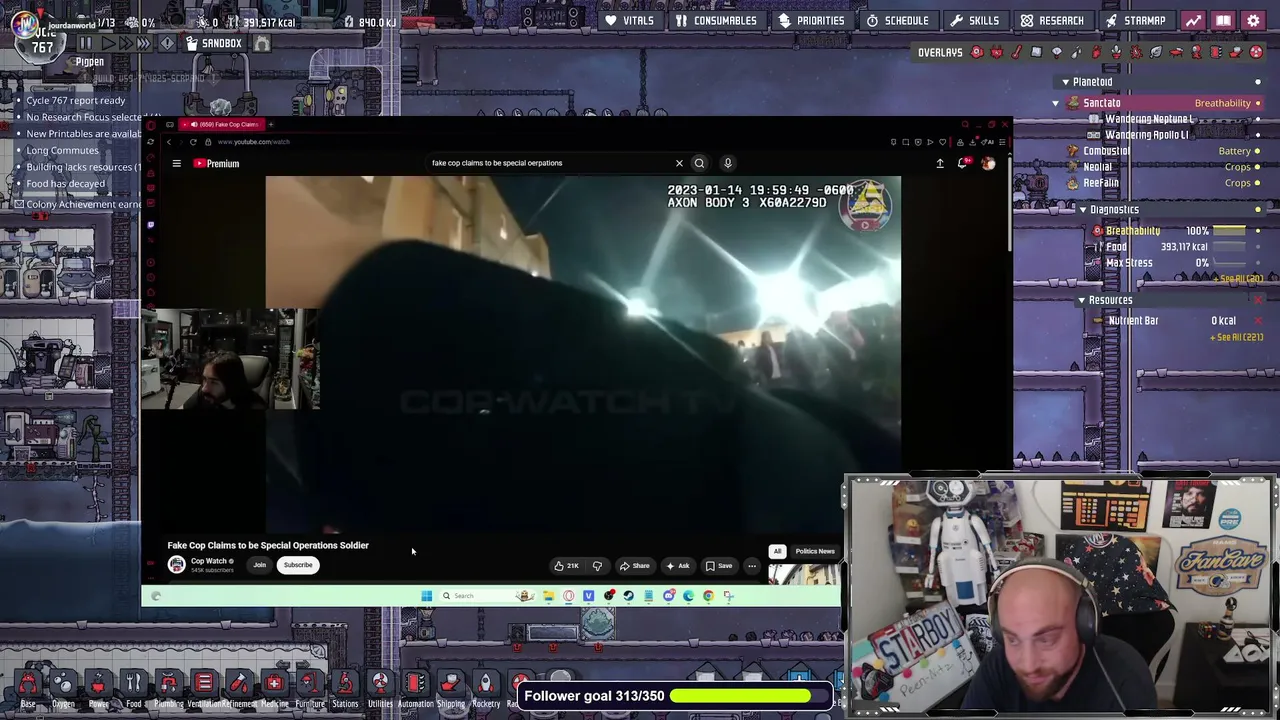Click the YouTube notifications bell
Image resolution: width=1280 pixels, height=720 pixels.
pyautogui.click(x=962, y=163)
